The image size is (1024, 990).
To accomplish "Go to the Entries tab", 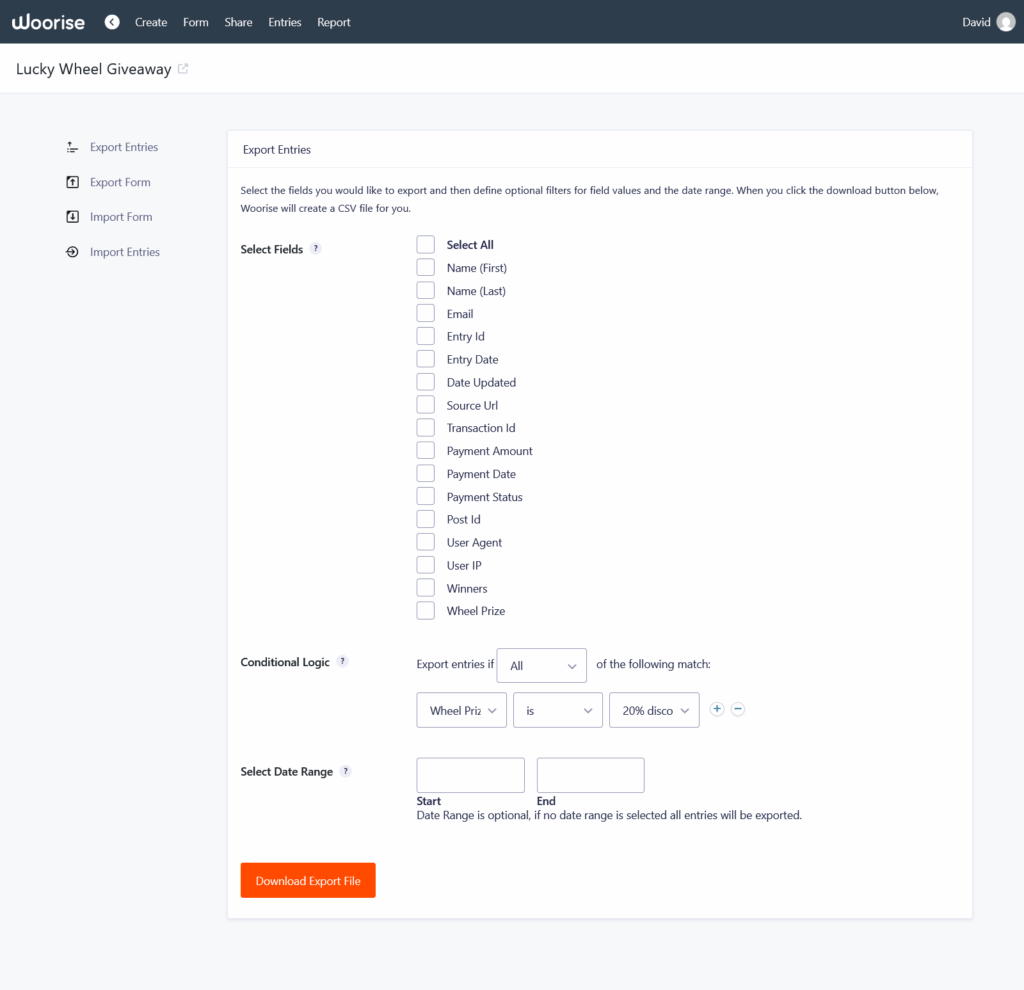I will (285, 22).
